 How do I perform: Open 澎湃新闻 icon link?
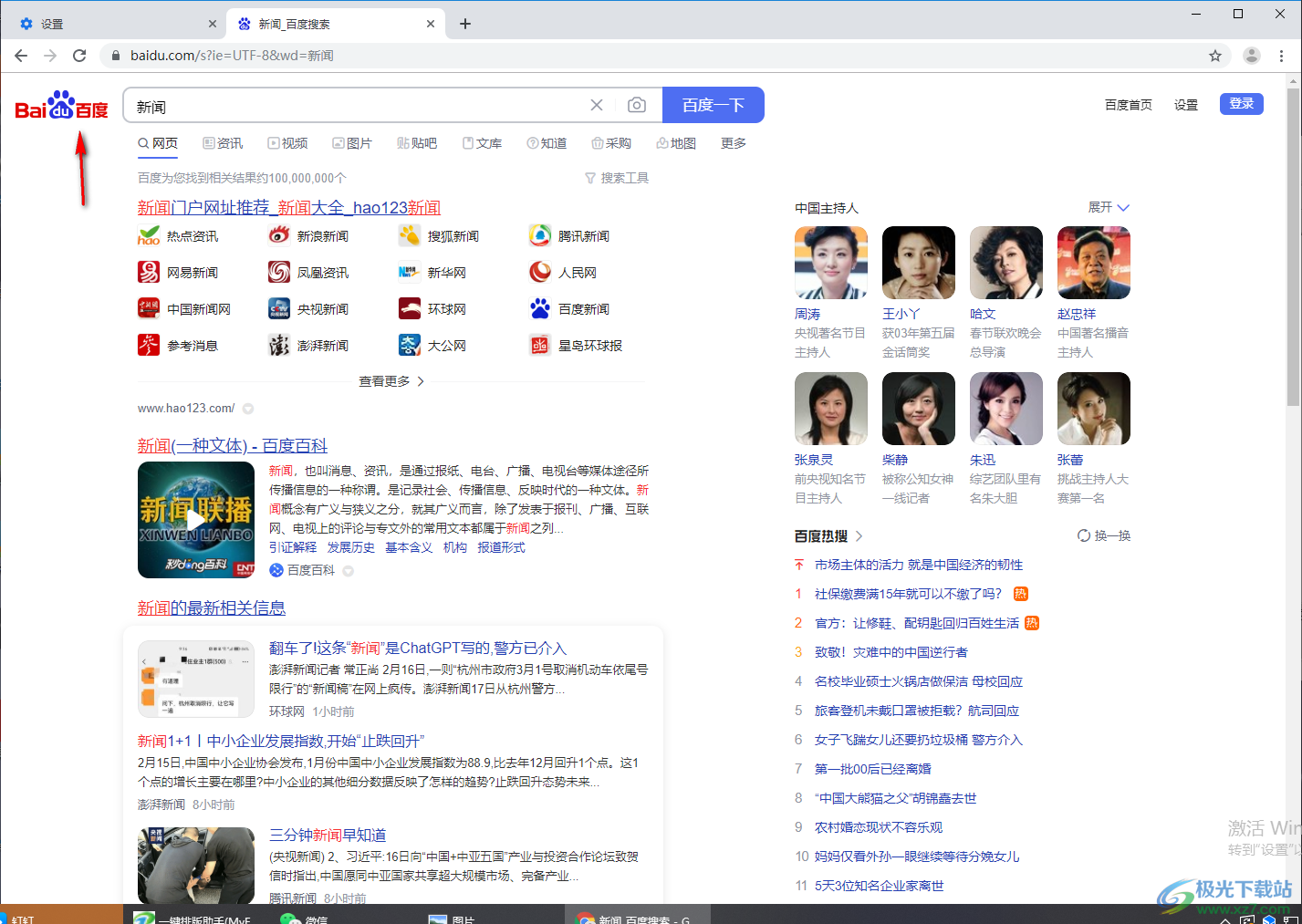click(279, 345)
